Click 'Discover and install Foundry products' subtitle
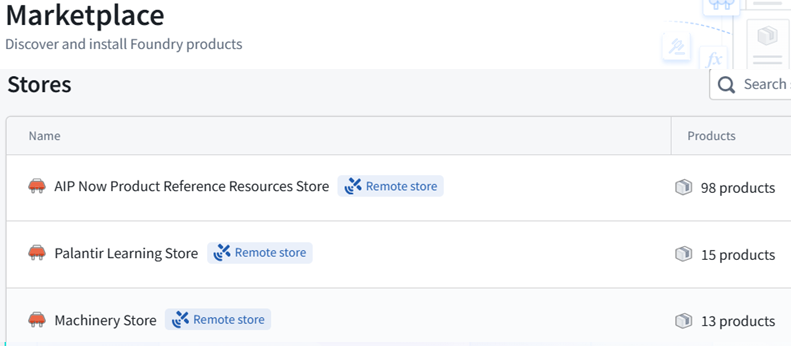791x364 pixels. coord(124,44)
